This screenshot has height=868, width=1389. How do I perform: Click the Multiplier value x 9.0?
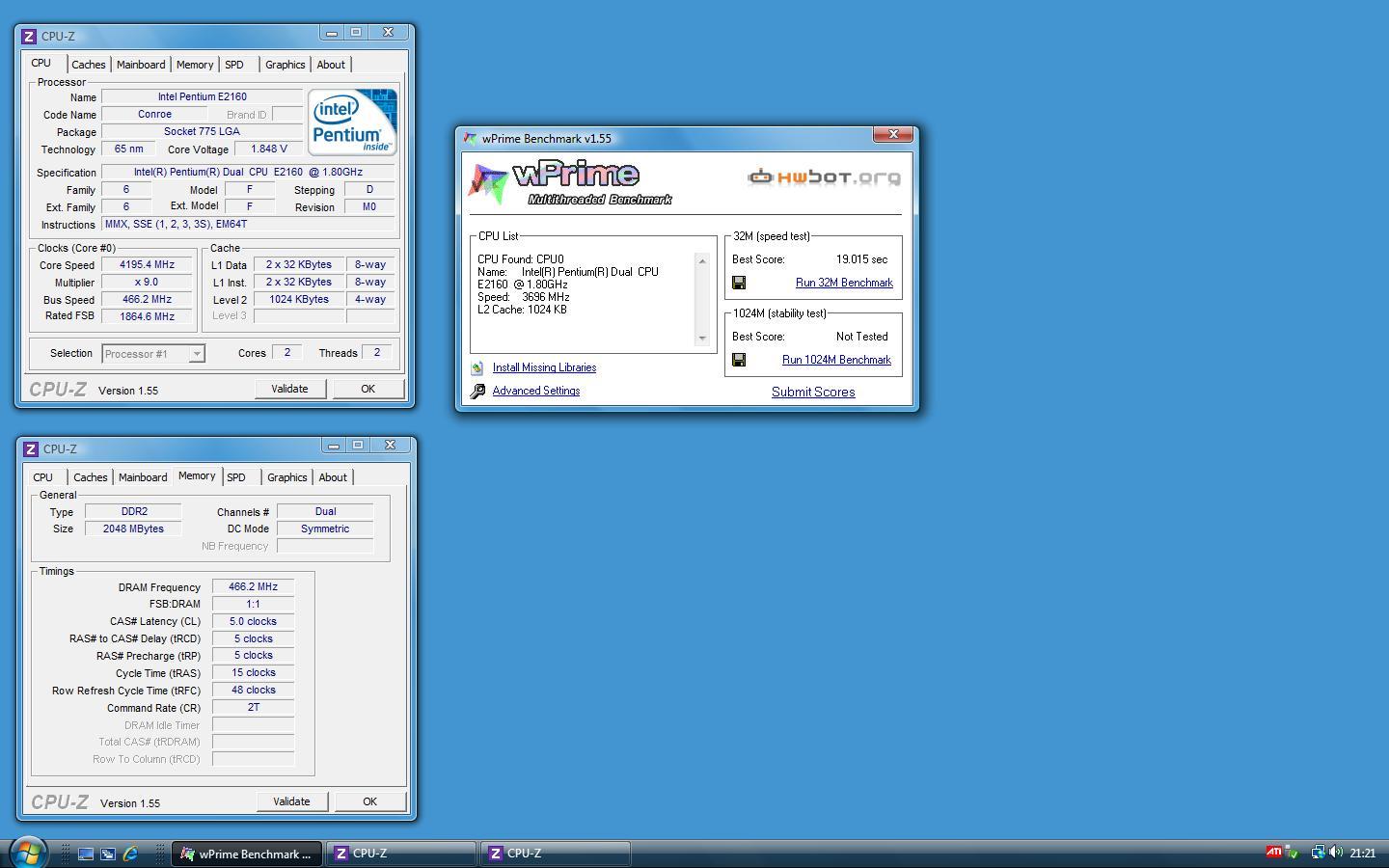coord(148,283)
